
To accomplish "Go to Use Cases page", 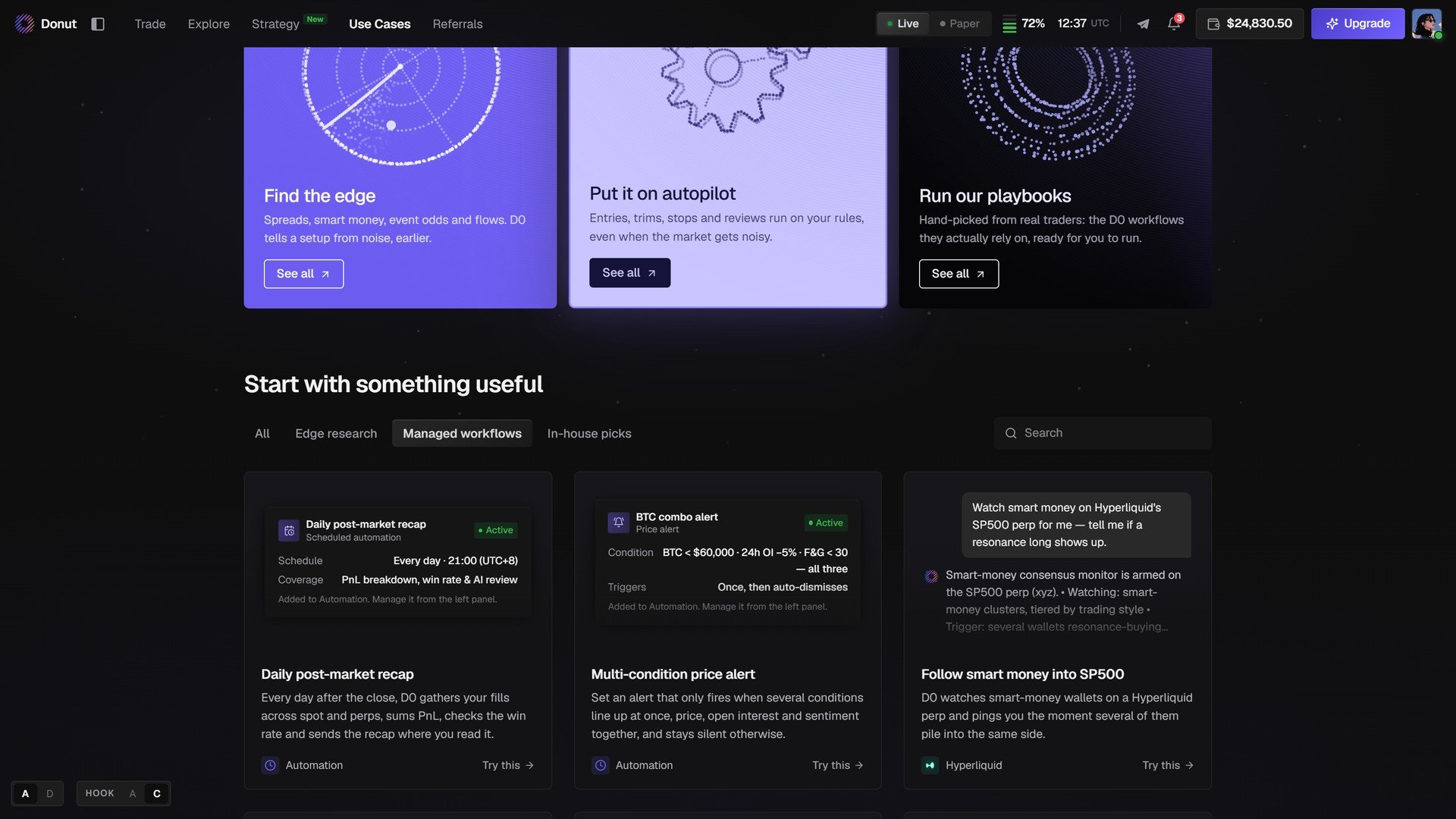I will tap(379, 24).
